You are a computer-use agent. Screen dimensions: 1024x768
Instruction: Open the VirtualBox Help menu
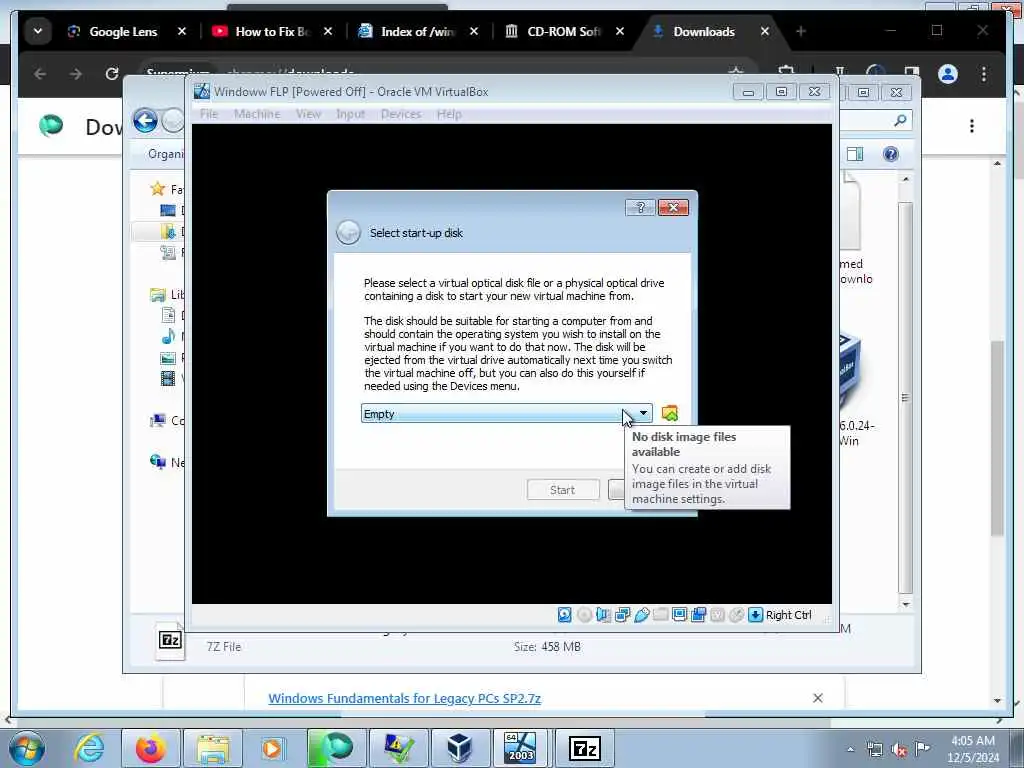449,114
